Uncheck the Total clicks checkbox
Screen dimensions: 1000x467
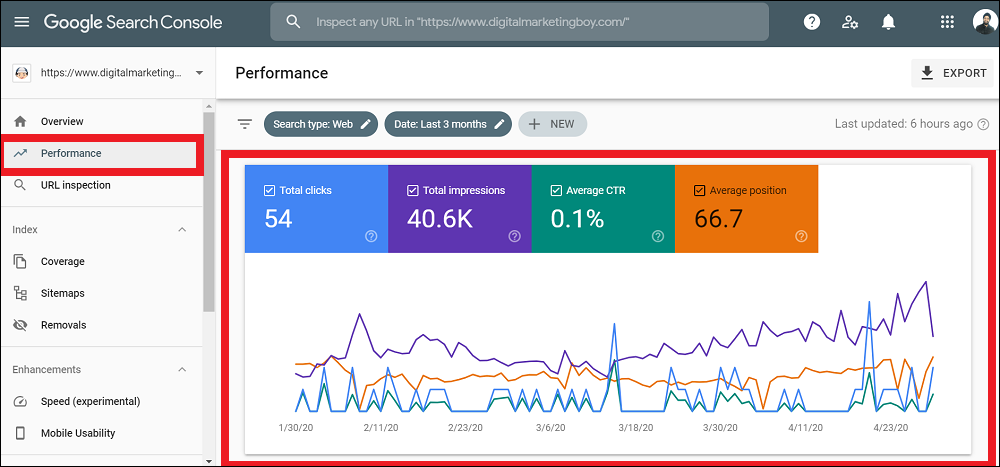(x=269, y=190)
